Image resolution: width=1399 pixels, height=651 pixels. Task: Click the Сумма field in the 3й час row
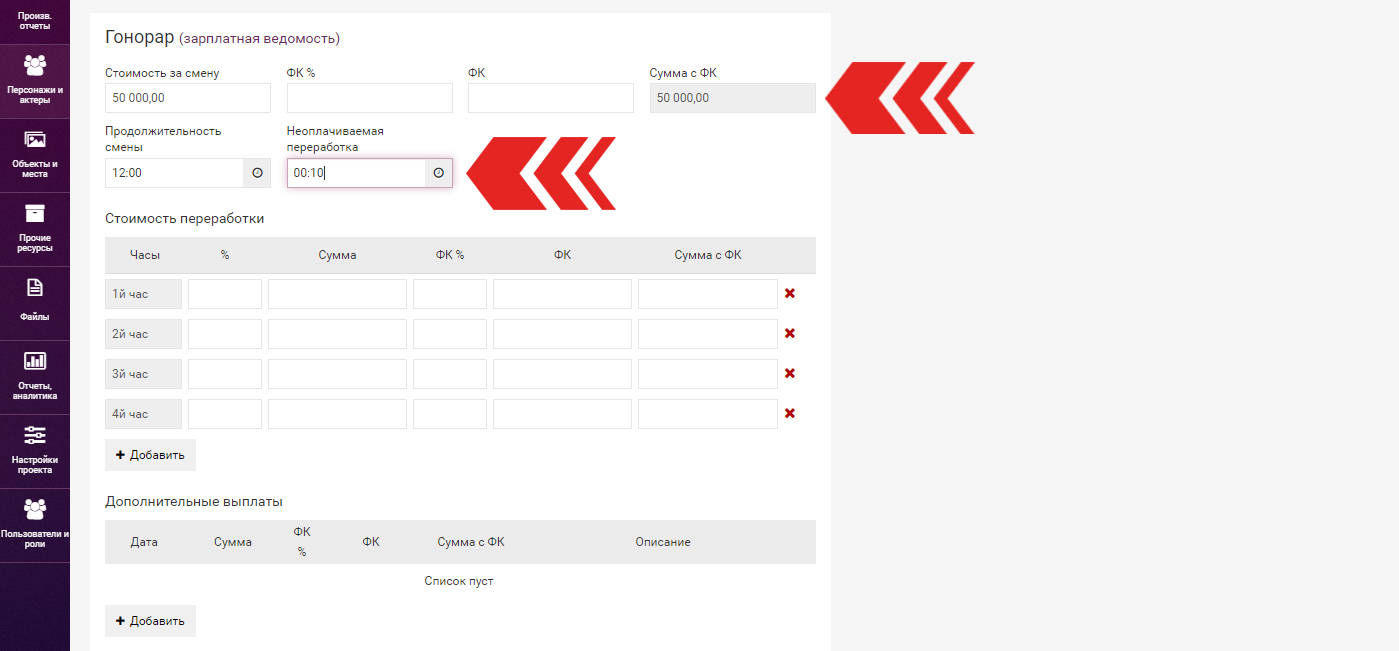[x=337, y=374]
